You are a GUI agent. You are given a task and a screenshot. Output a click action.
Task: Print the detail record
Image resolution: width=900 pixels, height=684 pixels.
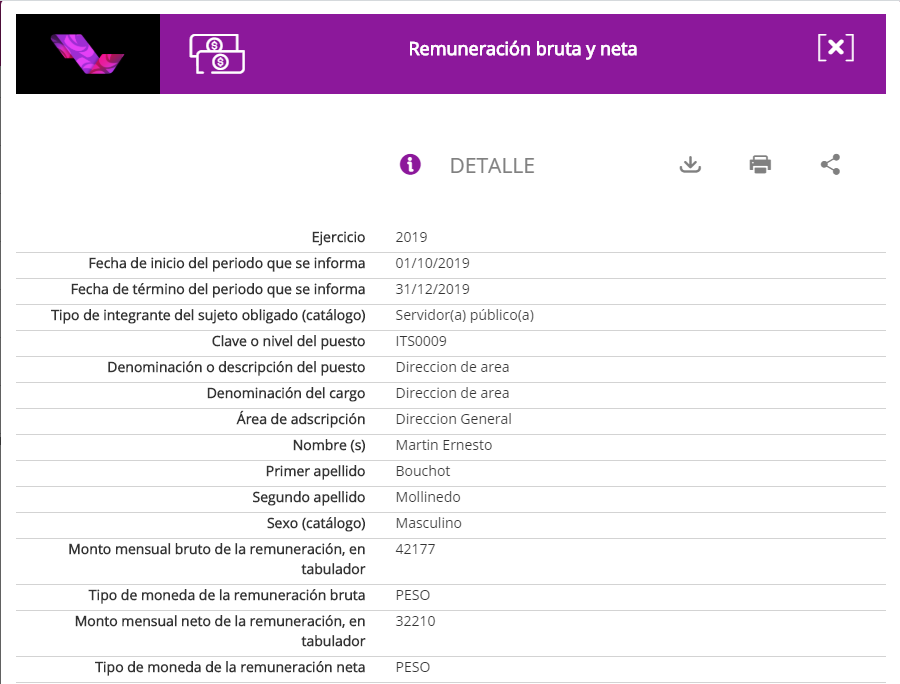[760, 165]
